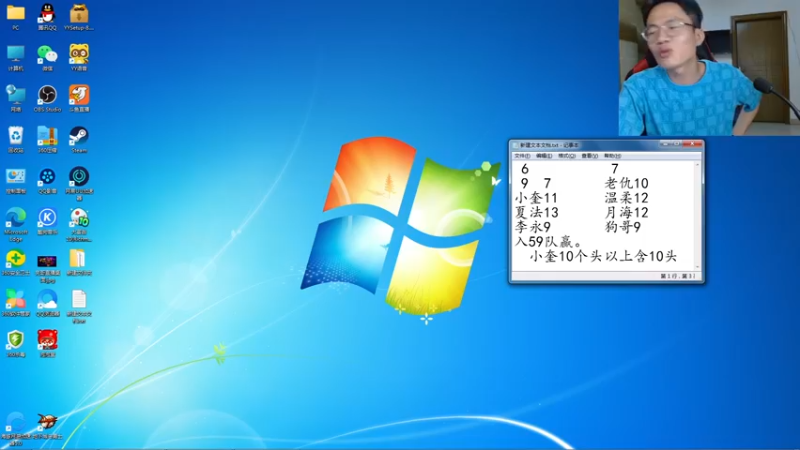Click the text 狗哥9 in Notepad

(623, 227)
